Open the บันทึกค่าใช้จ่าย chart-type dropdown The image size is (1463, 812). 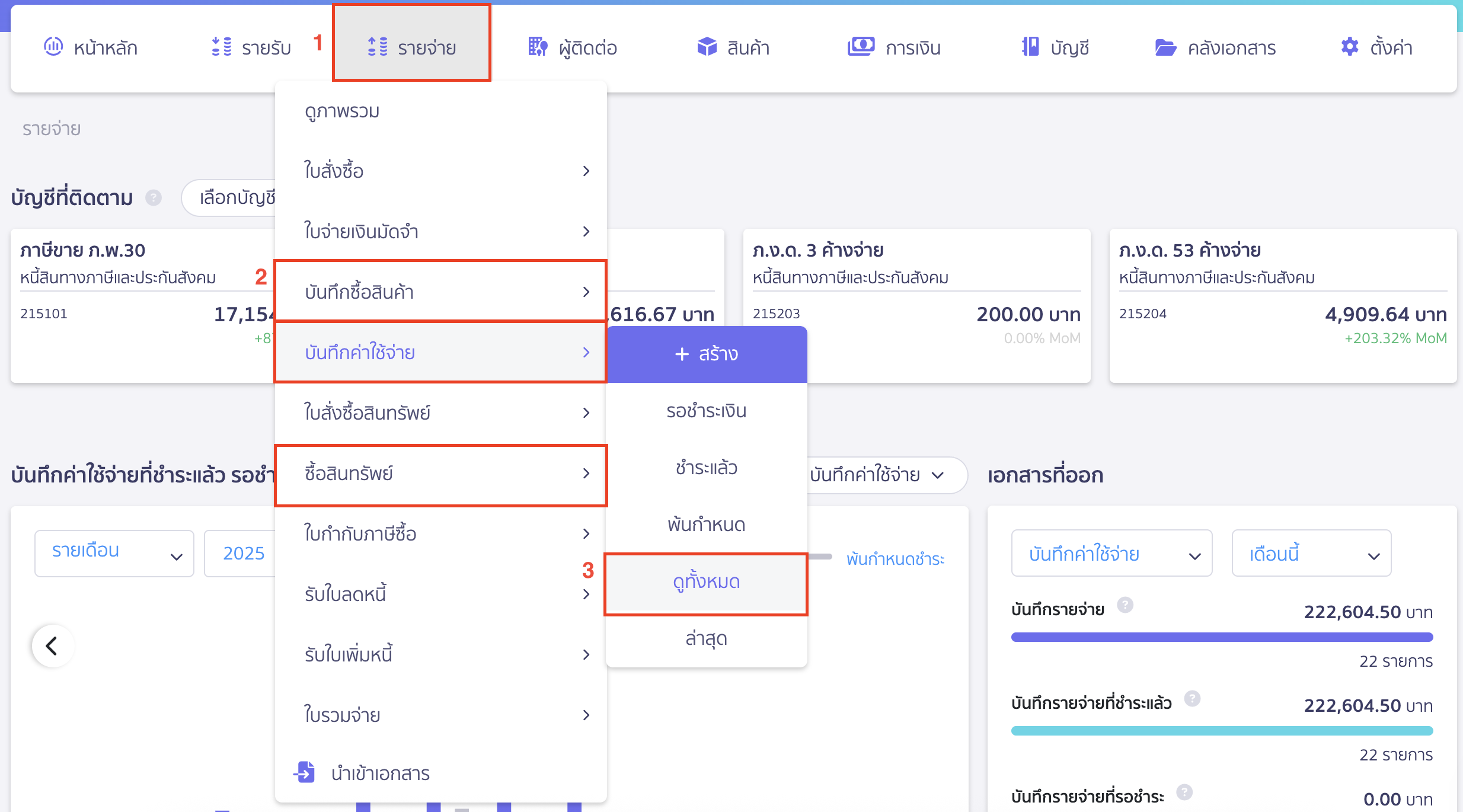(887, 475)
